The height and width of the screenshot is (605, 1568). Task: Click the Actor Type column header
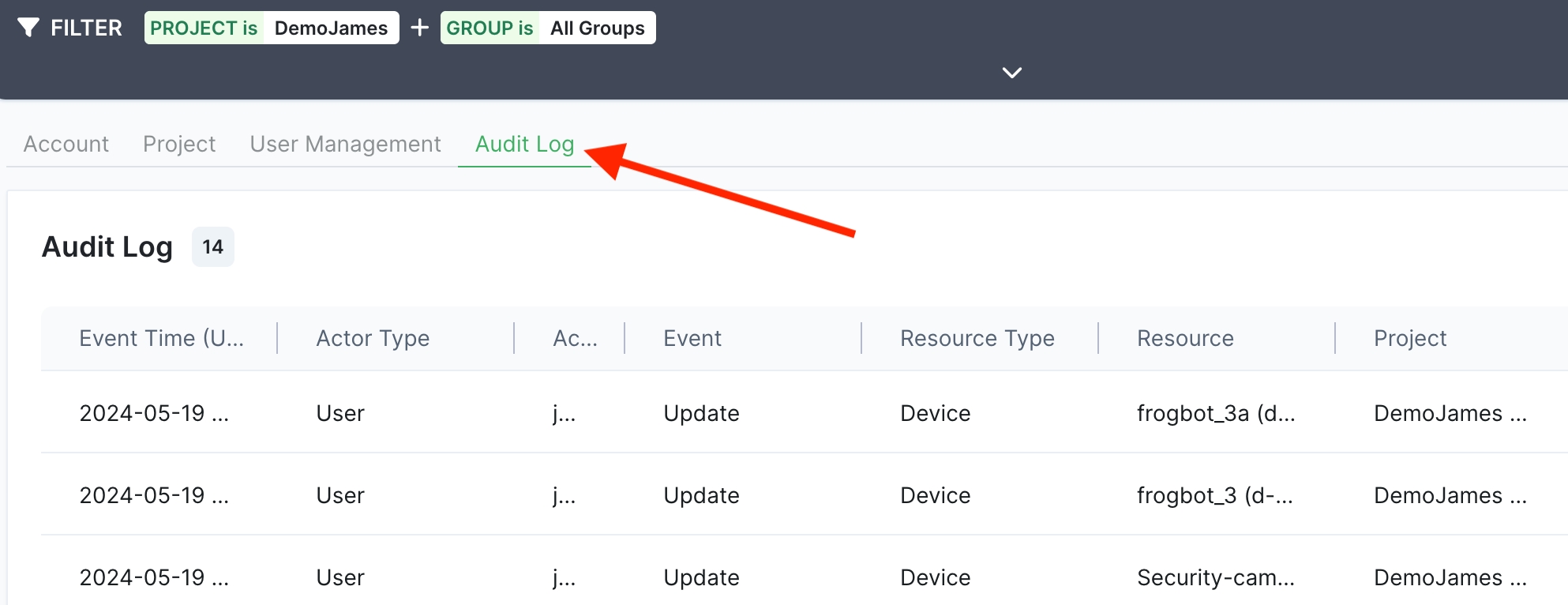tap(373, 338)
